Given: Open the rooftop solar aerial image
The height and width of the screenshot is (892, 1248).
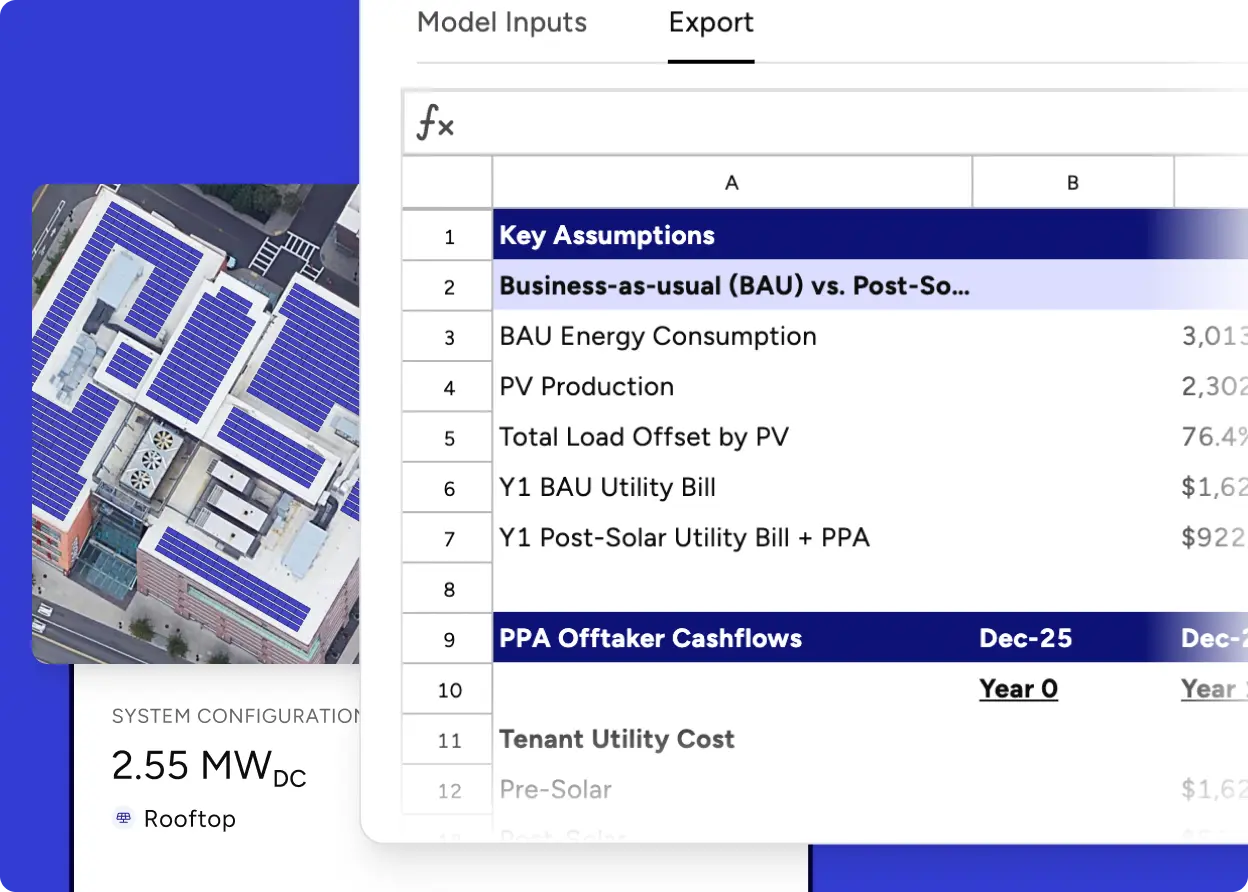Looking at the screenshot, I should [x=196, y=423].
